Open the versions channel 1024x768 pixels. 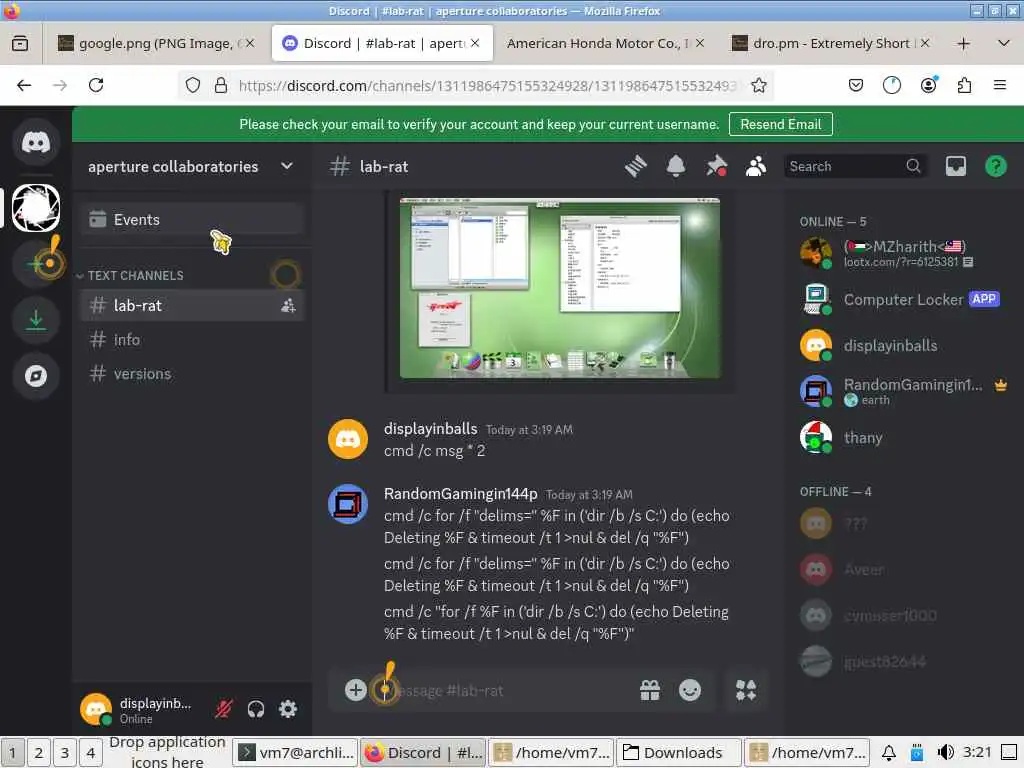tap(193, 374)
